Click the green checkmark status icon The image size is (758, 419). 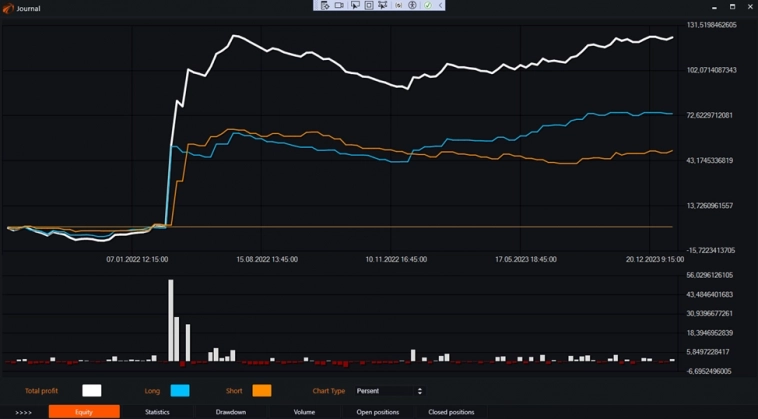tap(427, 6)
